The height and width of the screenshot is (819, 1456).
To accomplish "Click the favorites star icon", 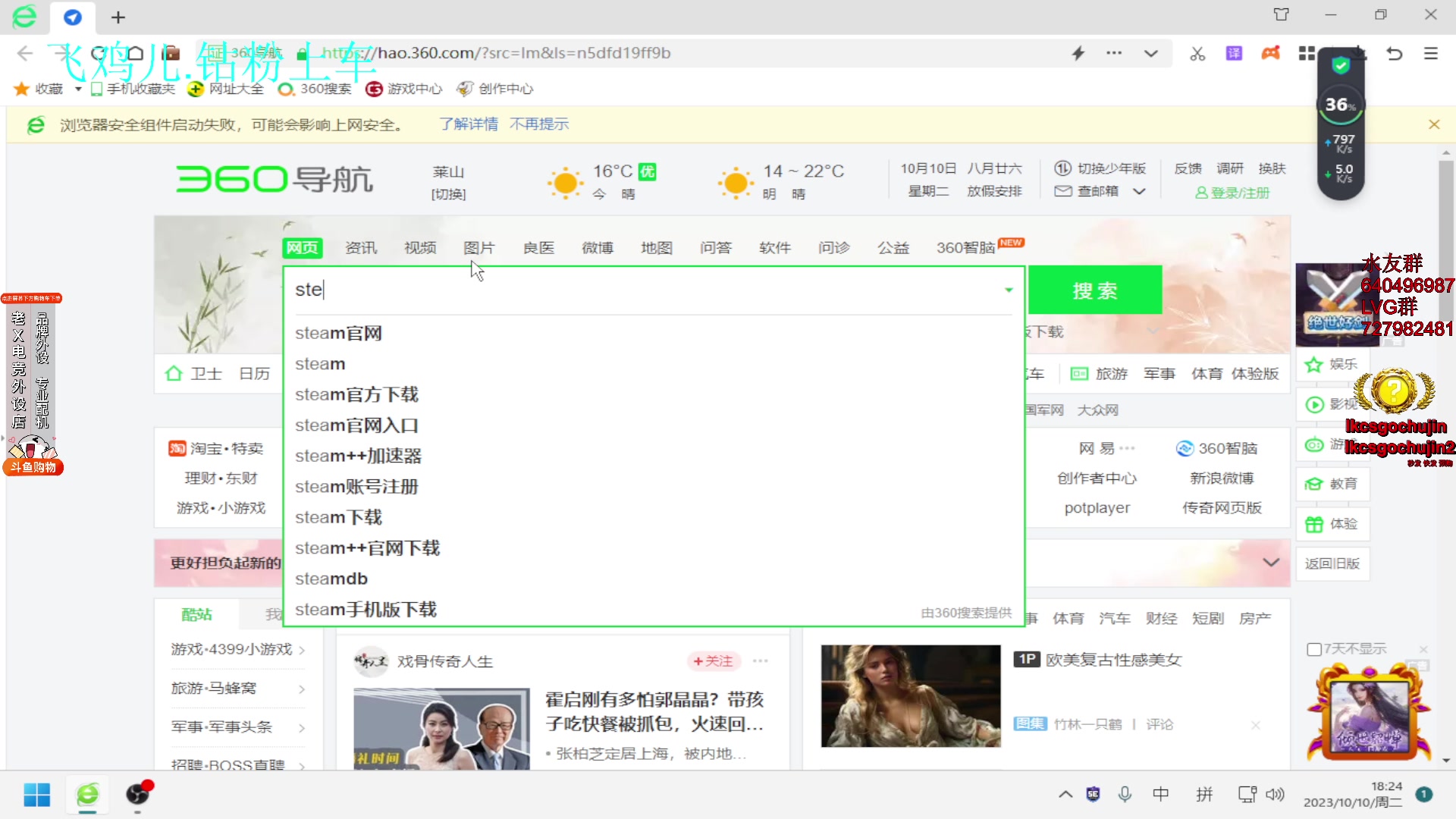I will tap(21, 89).
